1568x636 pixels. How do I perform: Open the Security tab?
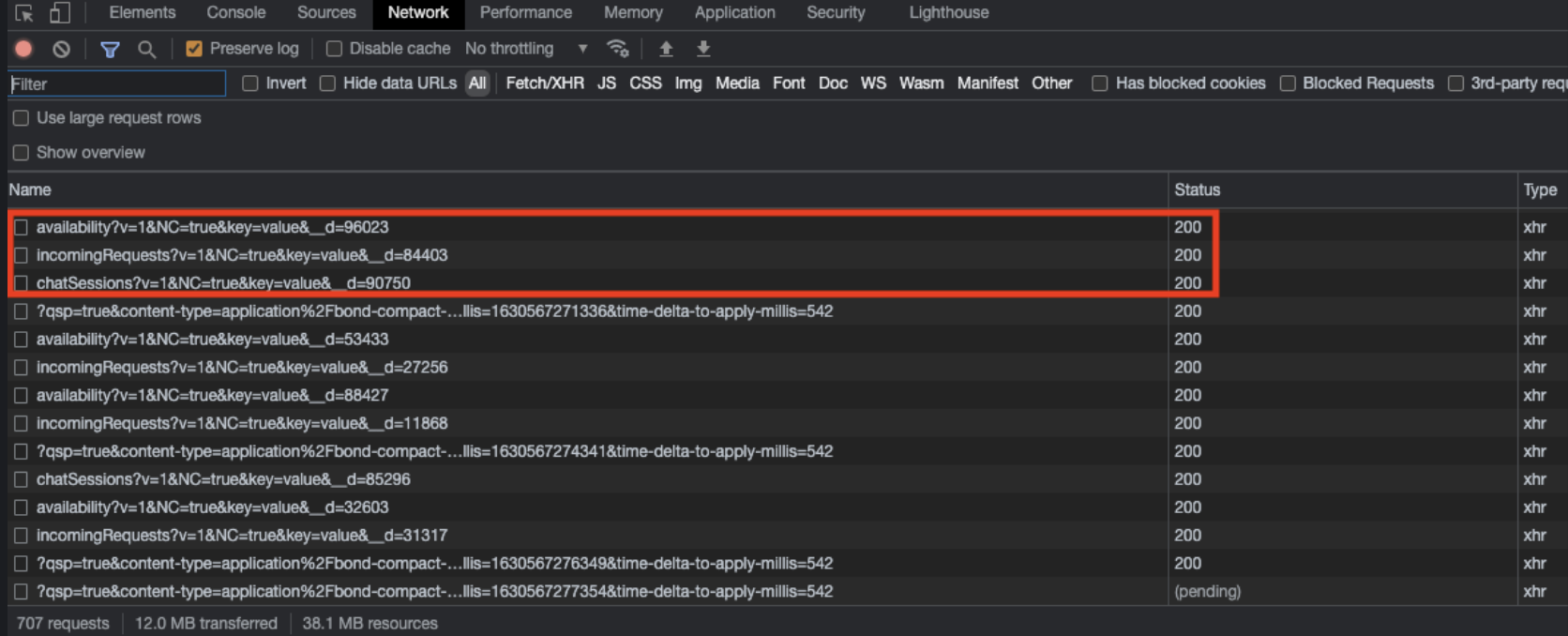click(836, 13)
